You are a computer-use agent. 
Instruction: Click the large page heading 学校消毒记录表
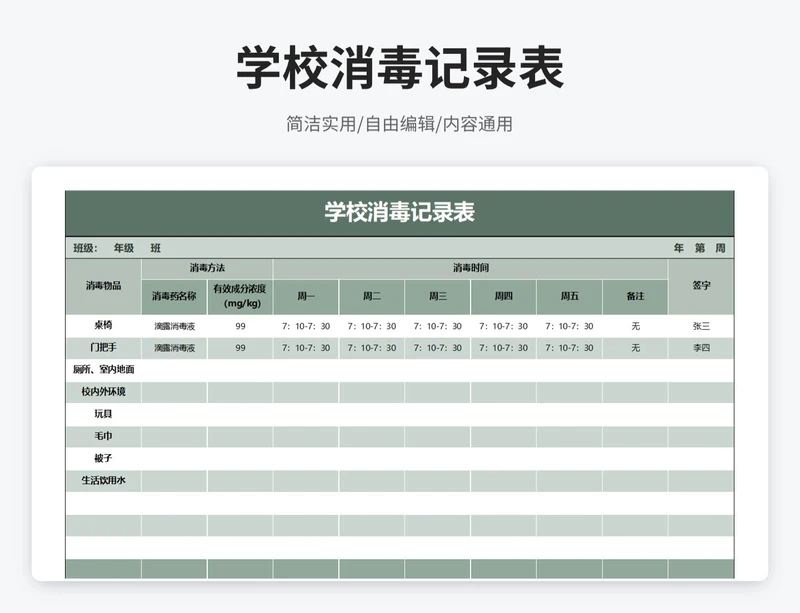(400, 68)
